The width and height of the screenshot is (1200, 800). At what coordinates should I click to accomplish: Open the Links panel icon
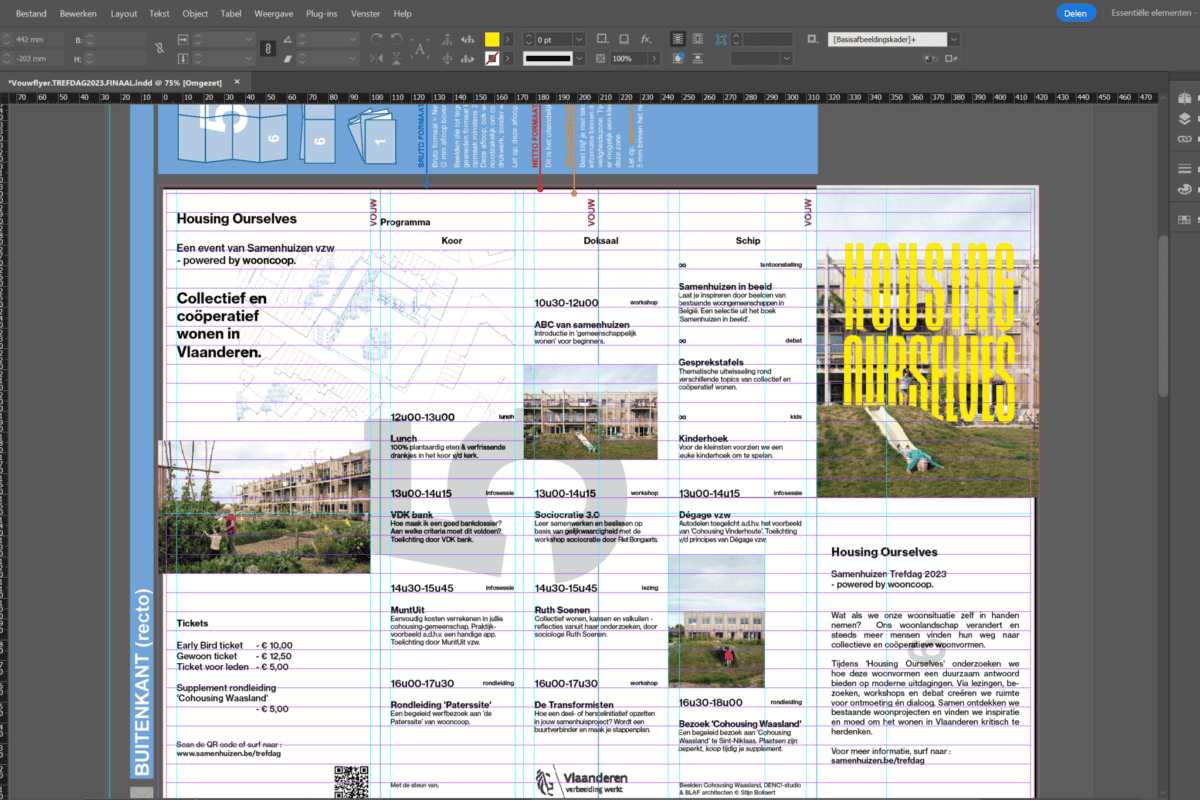click(1185, 138)
